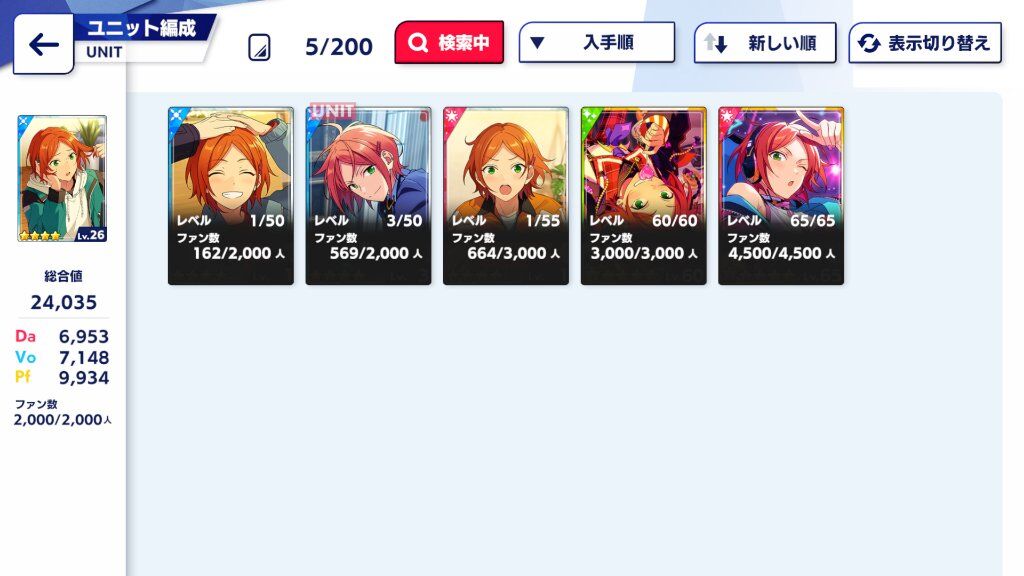Select the UNIT-tagged card at level 3/50
This screenshot has height=576, width=1024.
point(368,196)
